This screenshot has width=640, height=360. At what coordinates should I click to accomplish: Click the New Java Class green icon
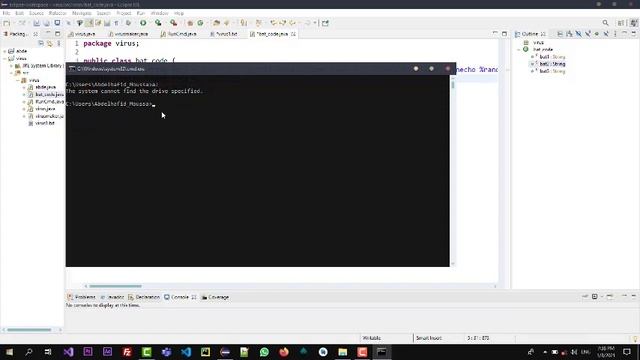pos(200,23)
